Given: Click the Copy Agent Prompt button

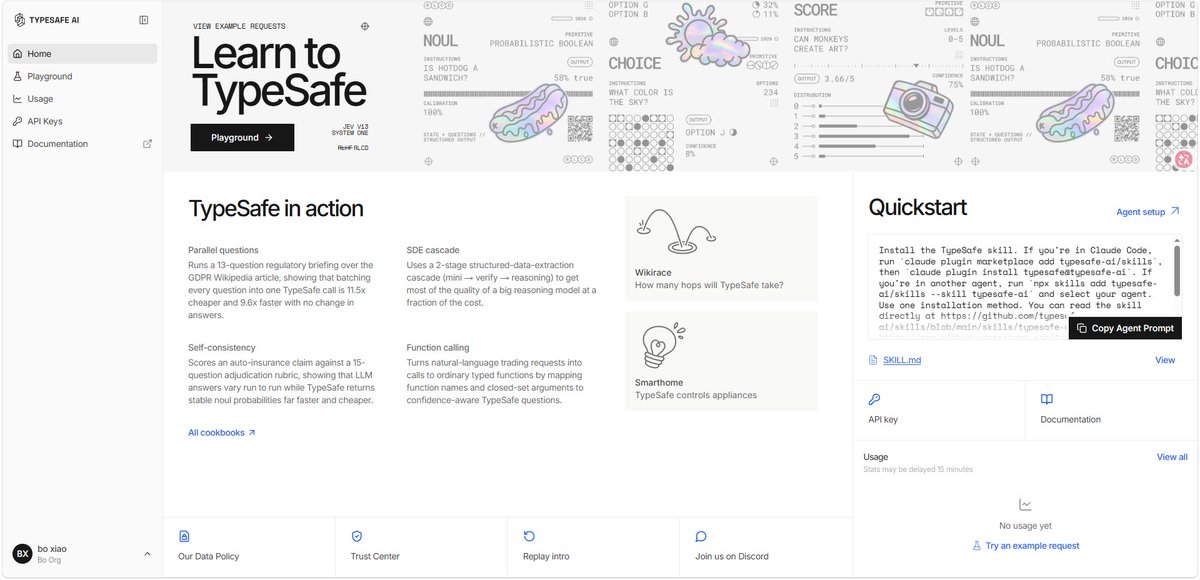Looking at the screenshot, I should pos(1125,328).
